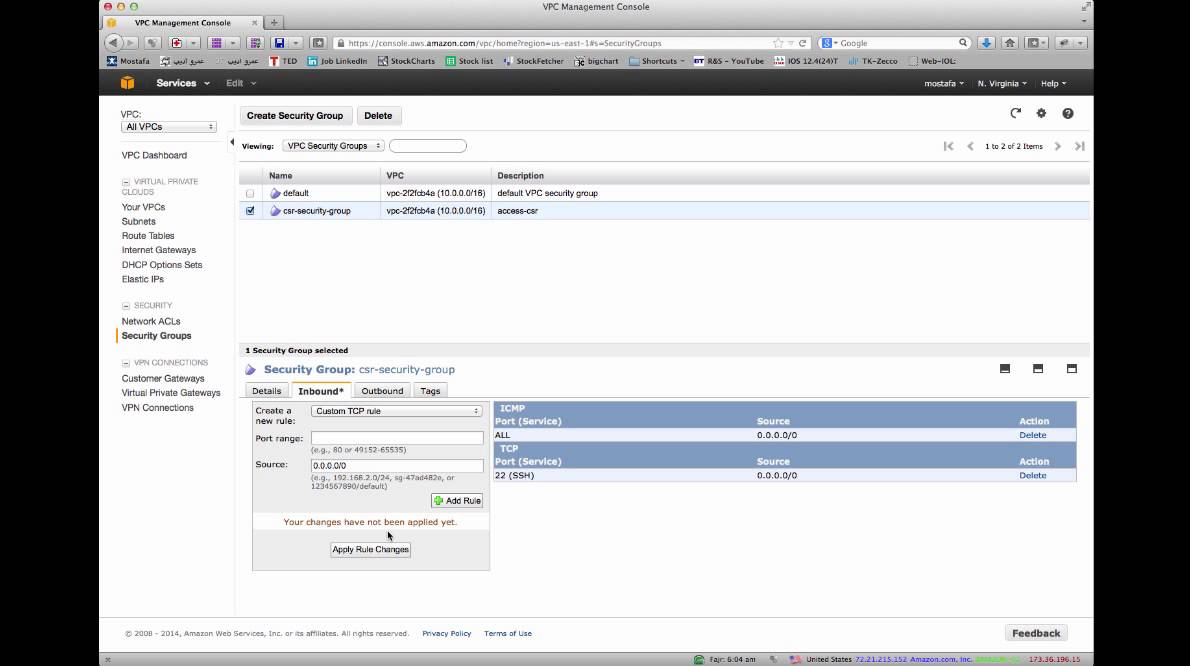Go to next page of items
1190x666 pixels.
[x=1057, y=146]
